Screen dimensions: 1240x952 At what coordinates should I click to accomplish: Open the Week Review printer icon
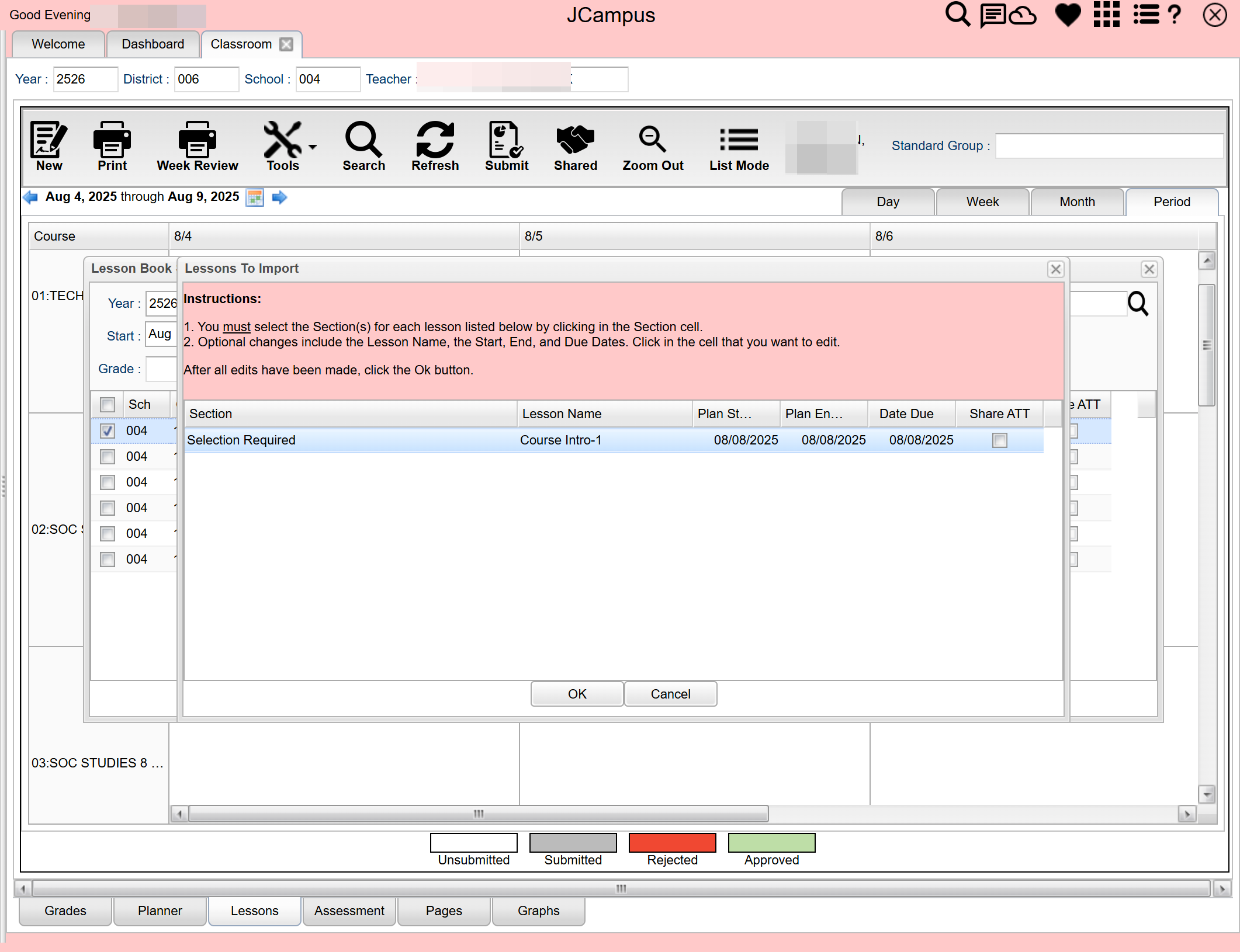click(198, 140)
